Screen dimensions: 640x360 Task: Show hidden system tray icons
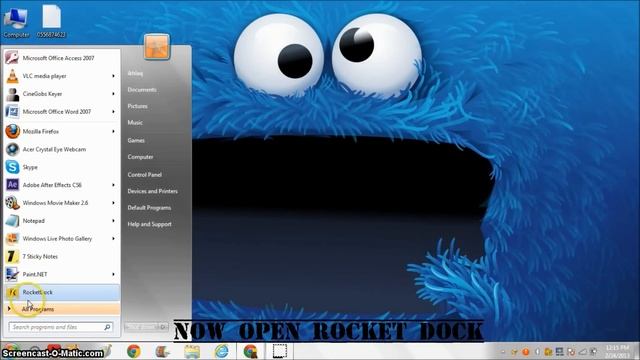pos(503,351)
